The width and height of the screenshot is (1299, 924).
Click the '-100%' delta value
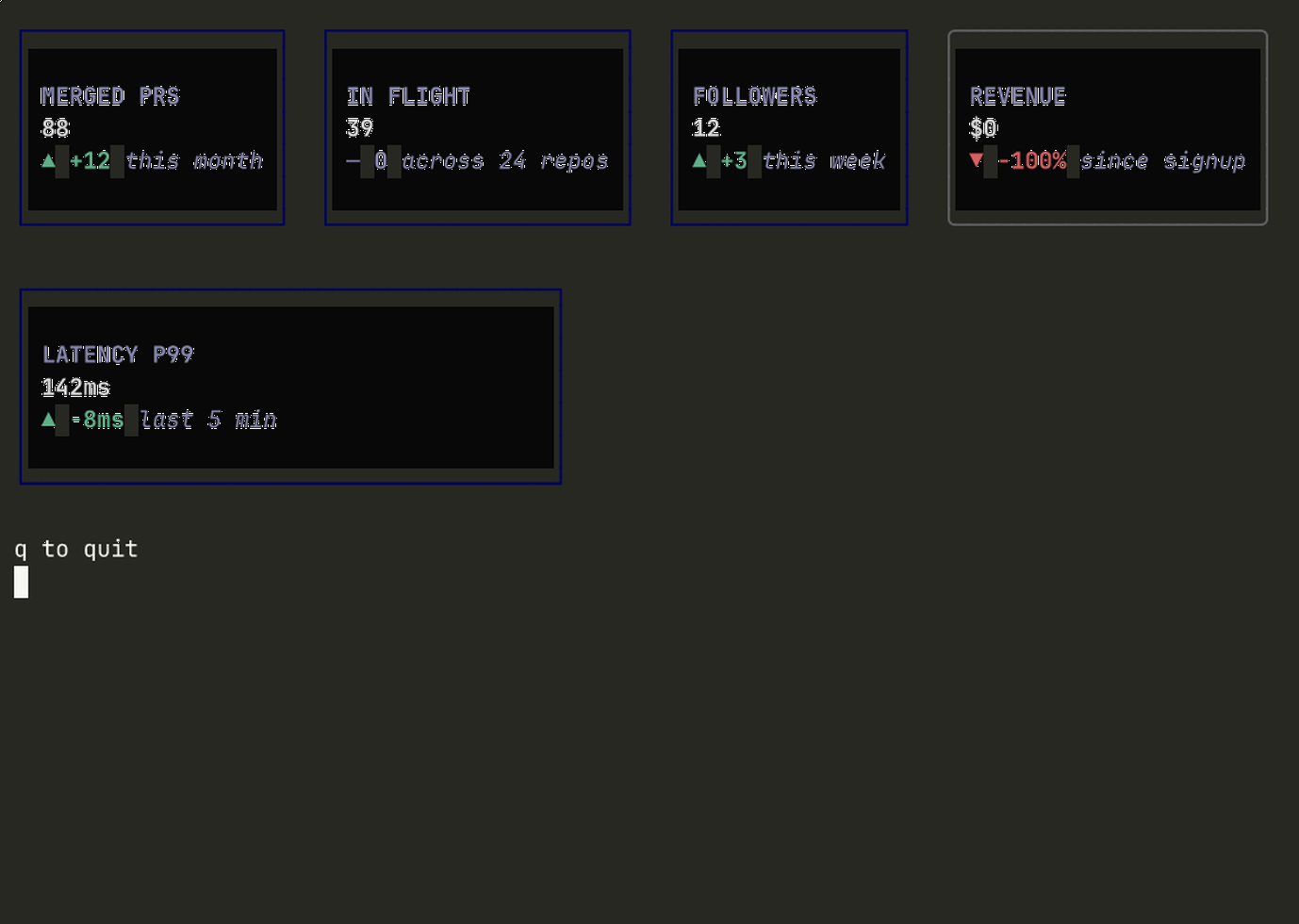[1032, 160]
